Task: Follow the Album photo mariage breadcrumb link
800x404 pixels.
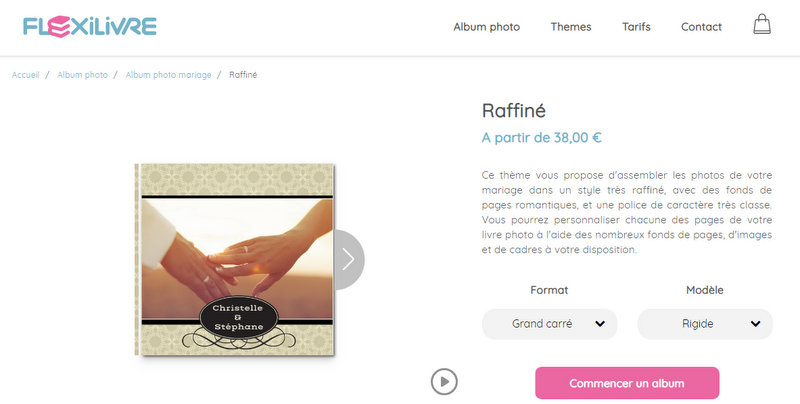Action: (168, 75)
